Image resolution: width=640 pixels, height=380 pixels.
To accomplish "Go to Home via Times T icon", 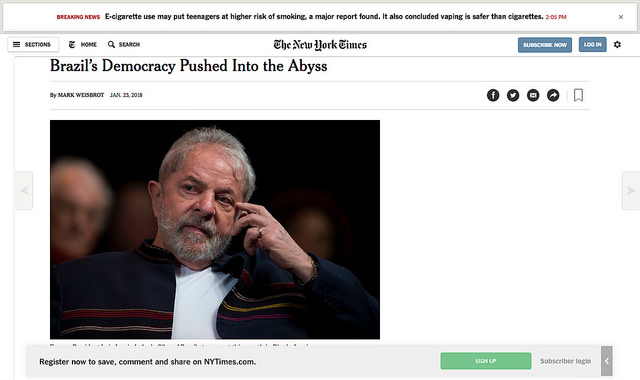I will coord(72,44).
